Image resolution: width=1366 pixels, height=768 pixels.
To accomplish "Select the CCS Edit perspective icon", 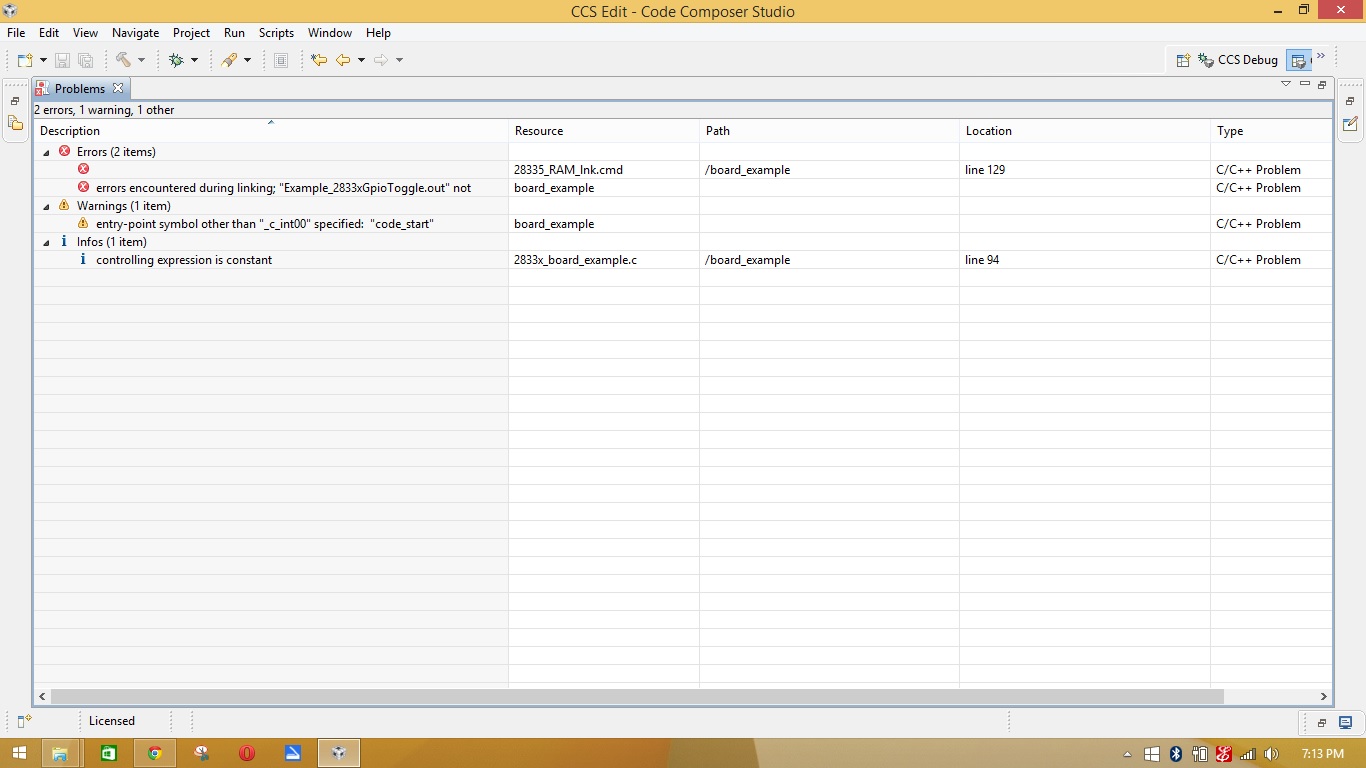I will pos(1298,60).
